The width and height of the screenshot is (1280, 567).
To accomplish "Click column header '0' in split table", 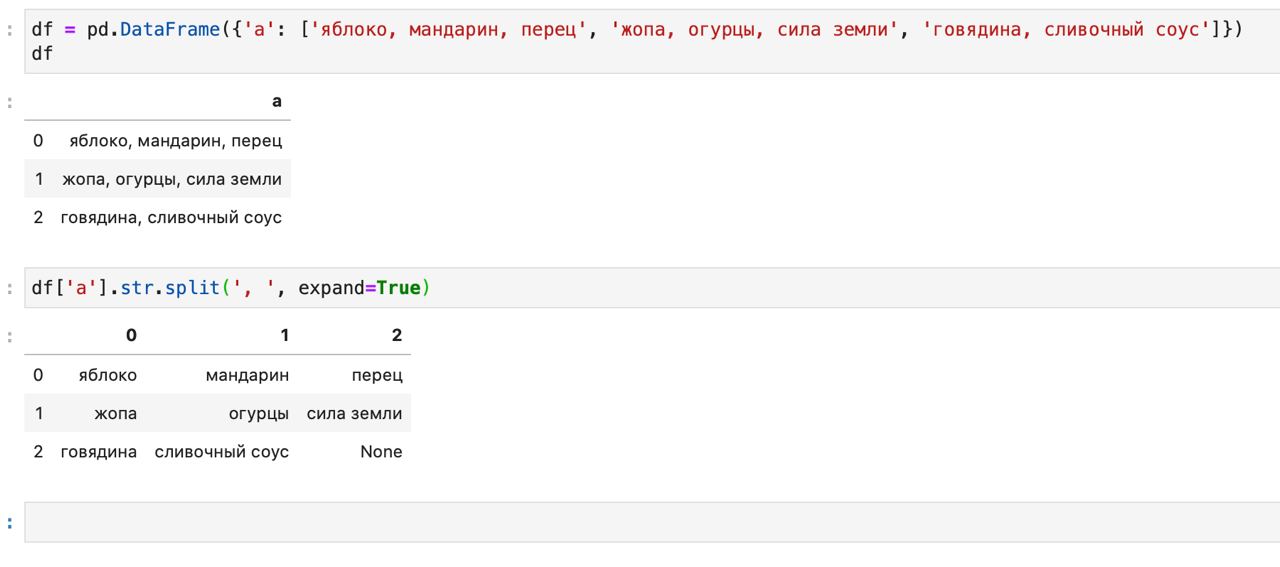I will click(131, 336).
